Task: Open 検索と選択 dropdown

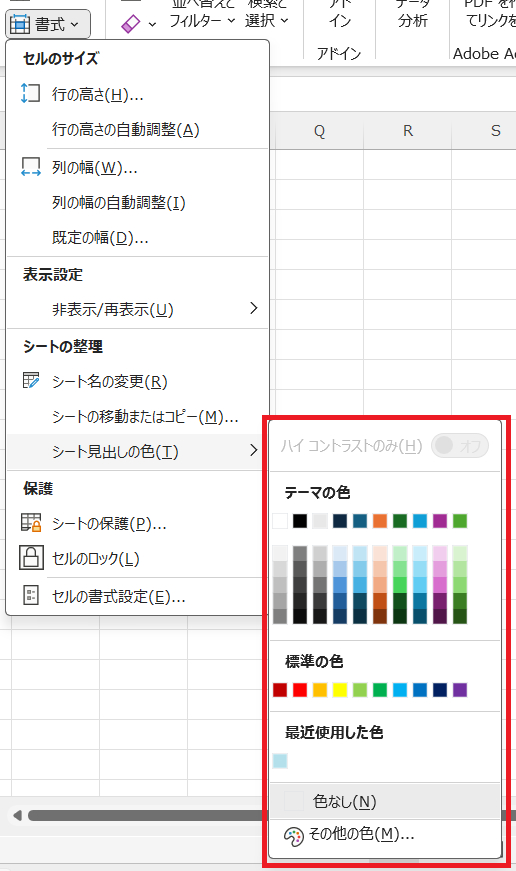Action: [x=267, y=16]
